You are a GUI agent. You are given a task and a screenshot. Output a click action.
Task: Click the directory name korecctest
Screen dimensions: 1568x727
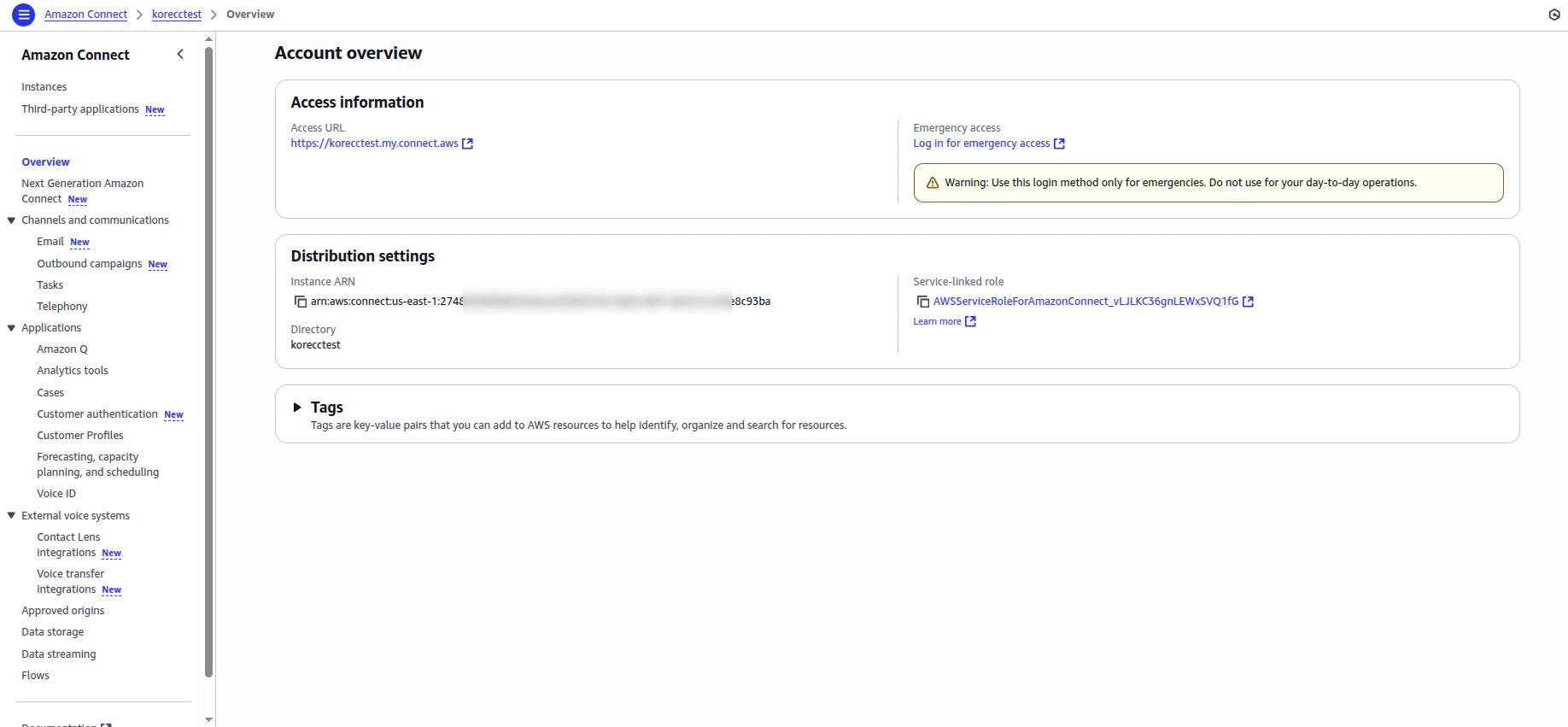point(315,345)
